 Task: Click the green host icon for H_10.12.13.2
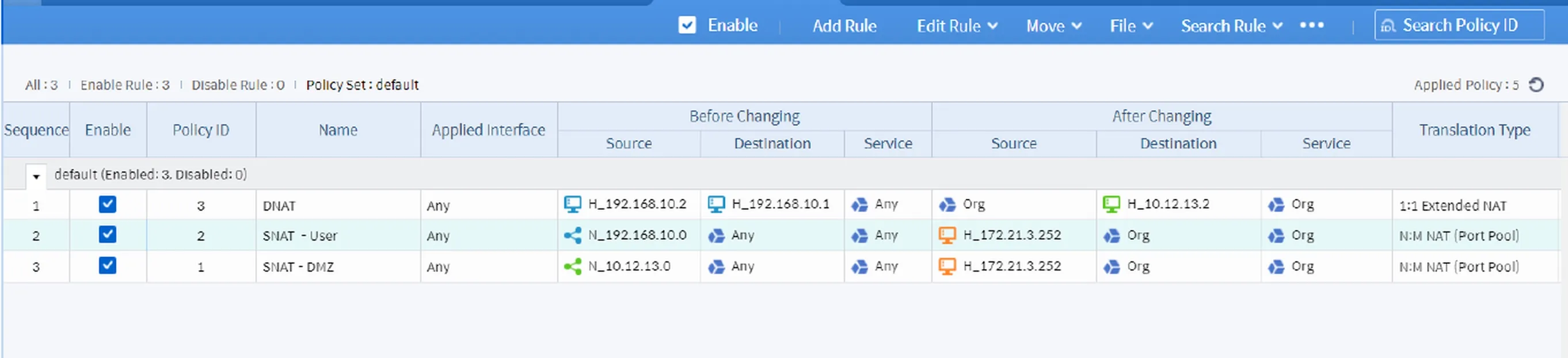coord(1111,204)
